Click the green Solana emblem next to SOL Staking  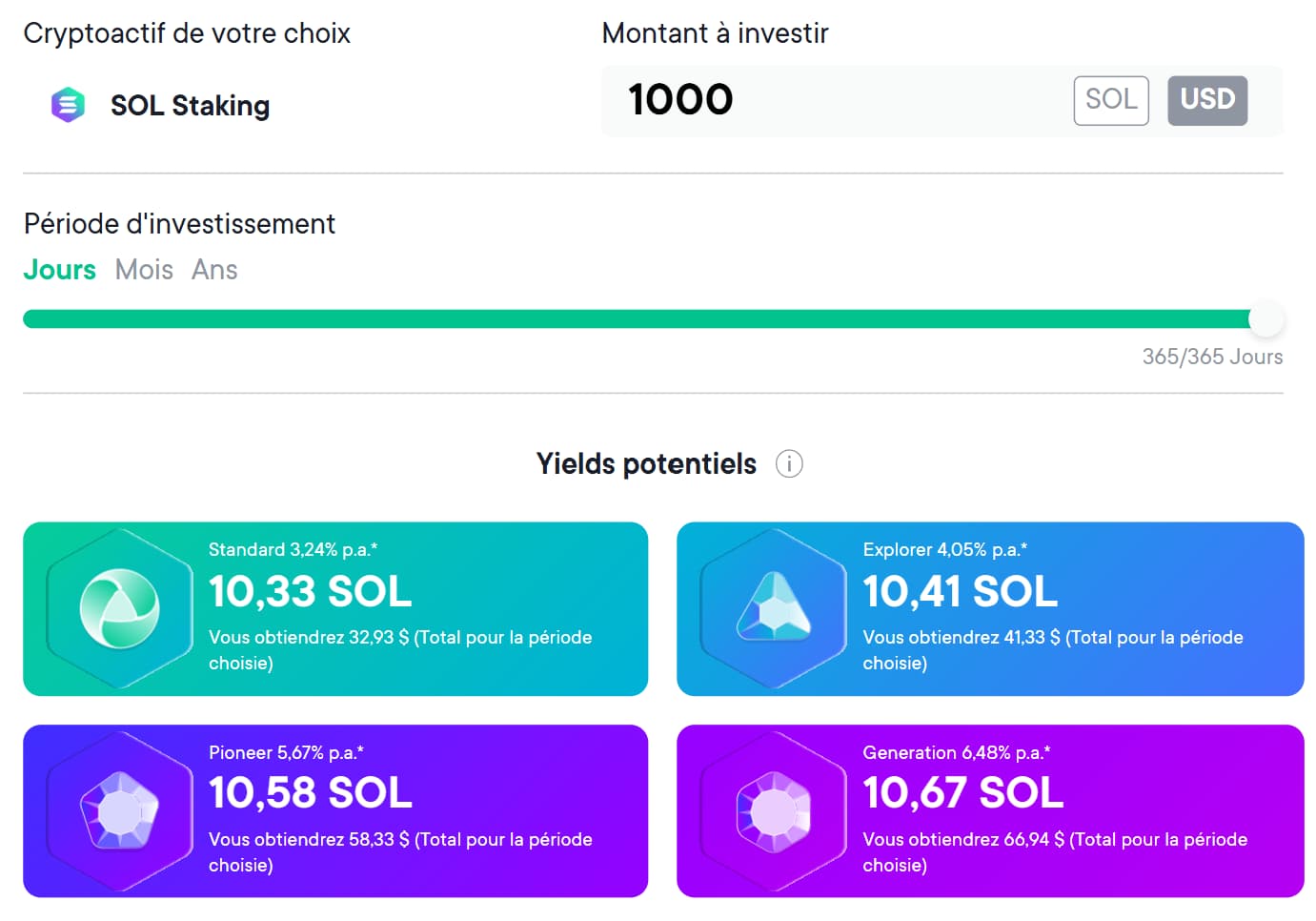pyautogui.click(x=67, y=105)
